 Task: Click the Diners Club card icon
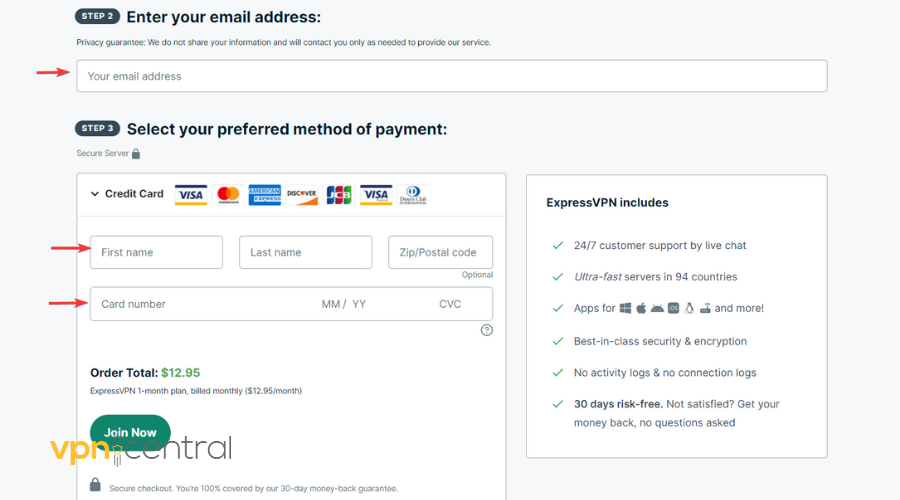pos(412,194)
